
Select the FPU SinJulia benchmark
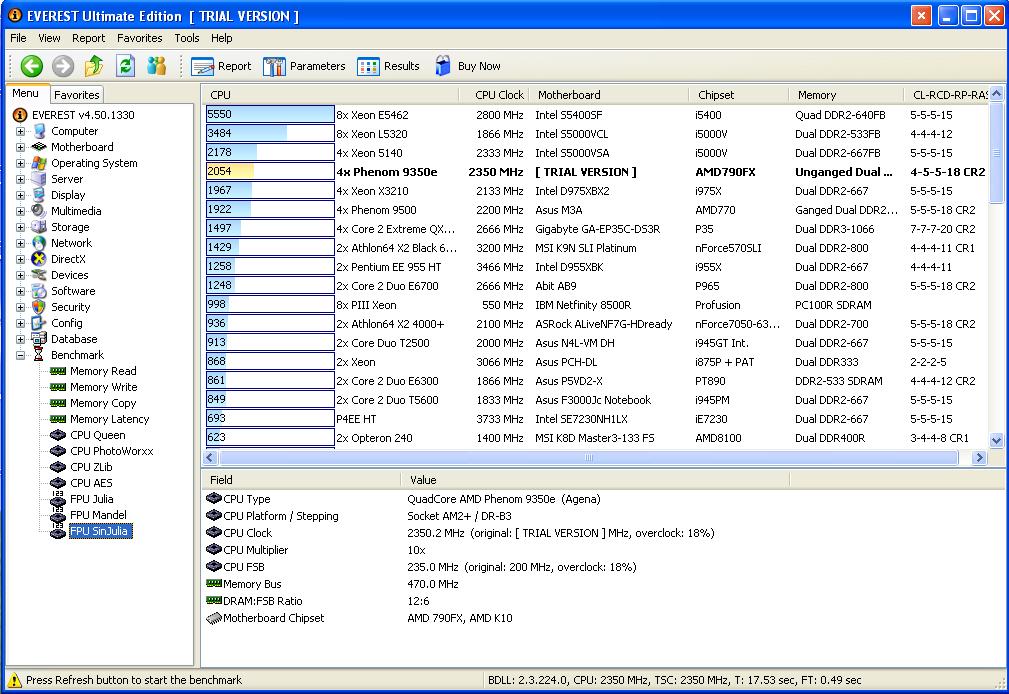100,531
